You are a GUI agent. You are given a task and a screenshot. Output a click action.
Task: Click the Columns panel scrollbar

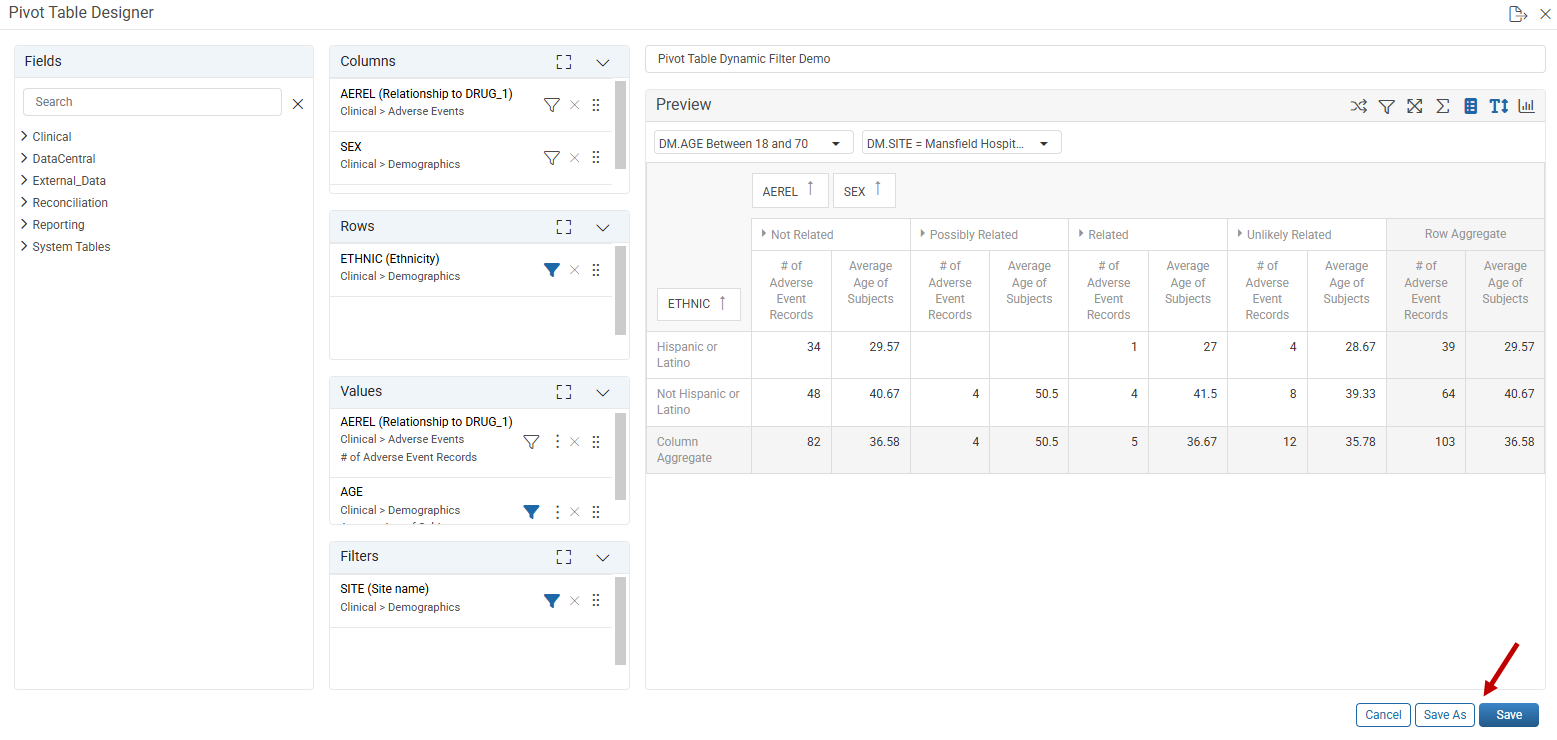(620, 125)
